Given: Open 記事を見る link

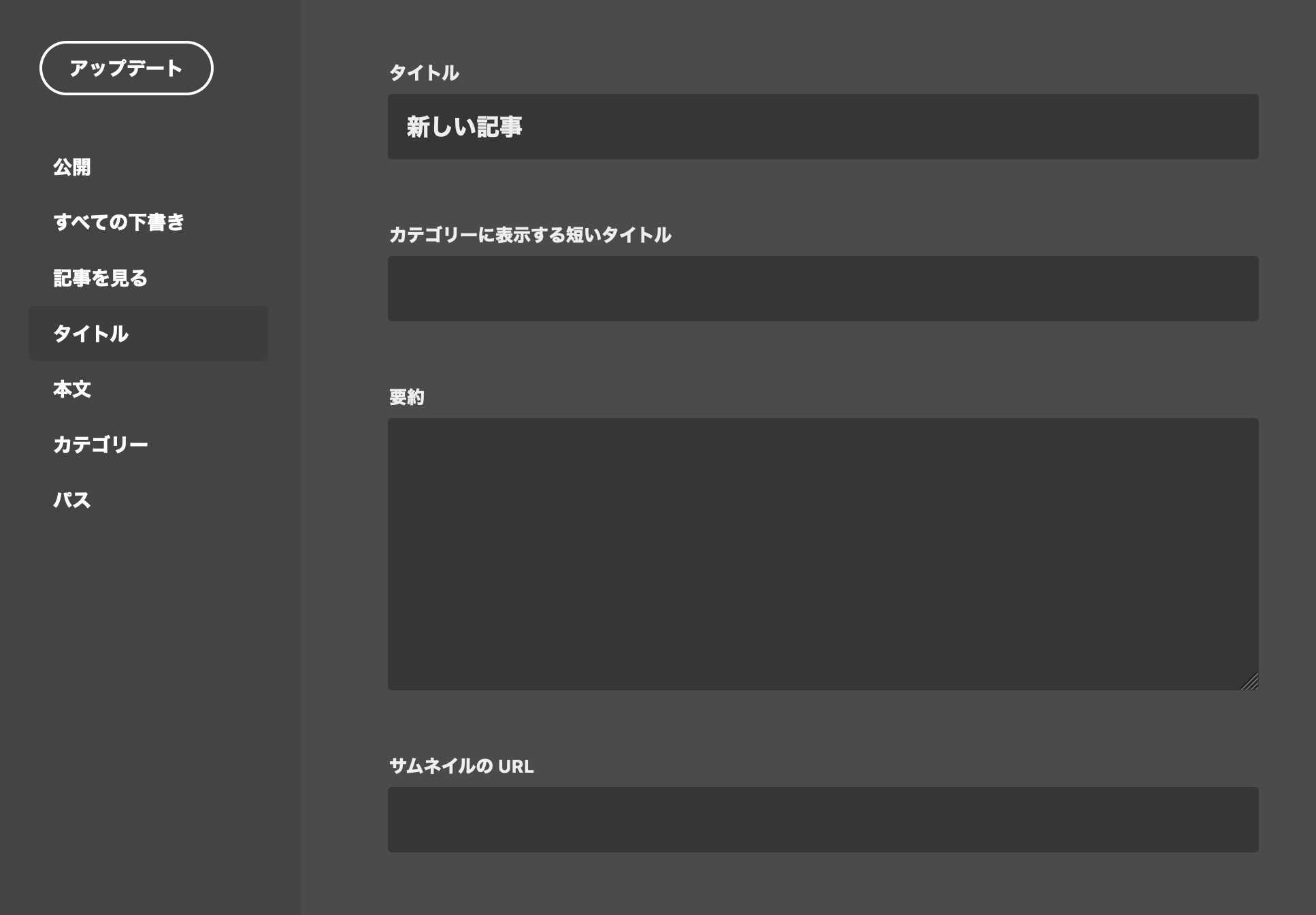Looking at the screenshot, I should tap(101, 278).
